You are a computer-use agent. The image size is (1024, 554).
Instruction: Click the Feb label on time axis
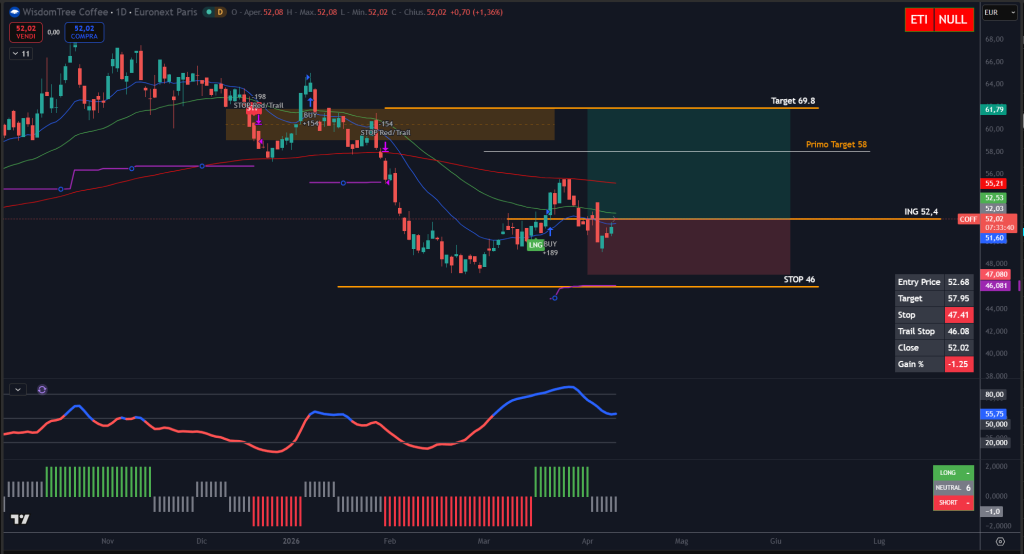tap(390, 542)
